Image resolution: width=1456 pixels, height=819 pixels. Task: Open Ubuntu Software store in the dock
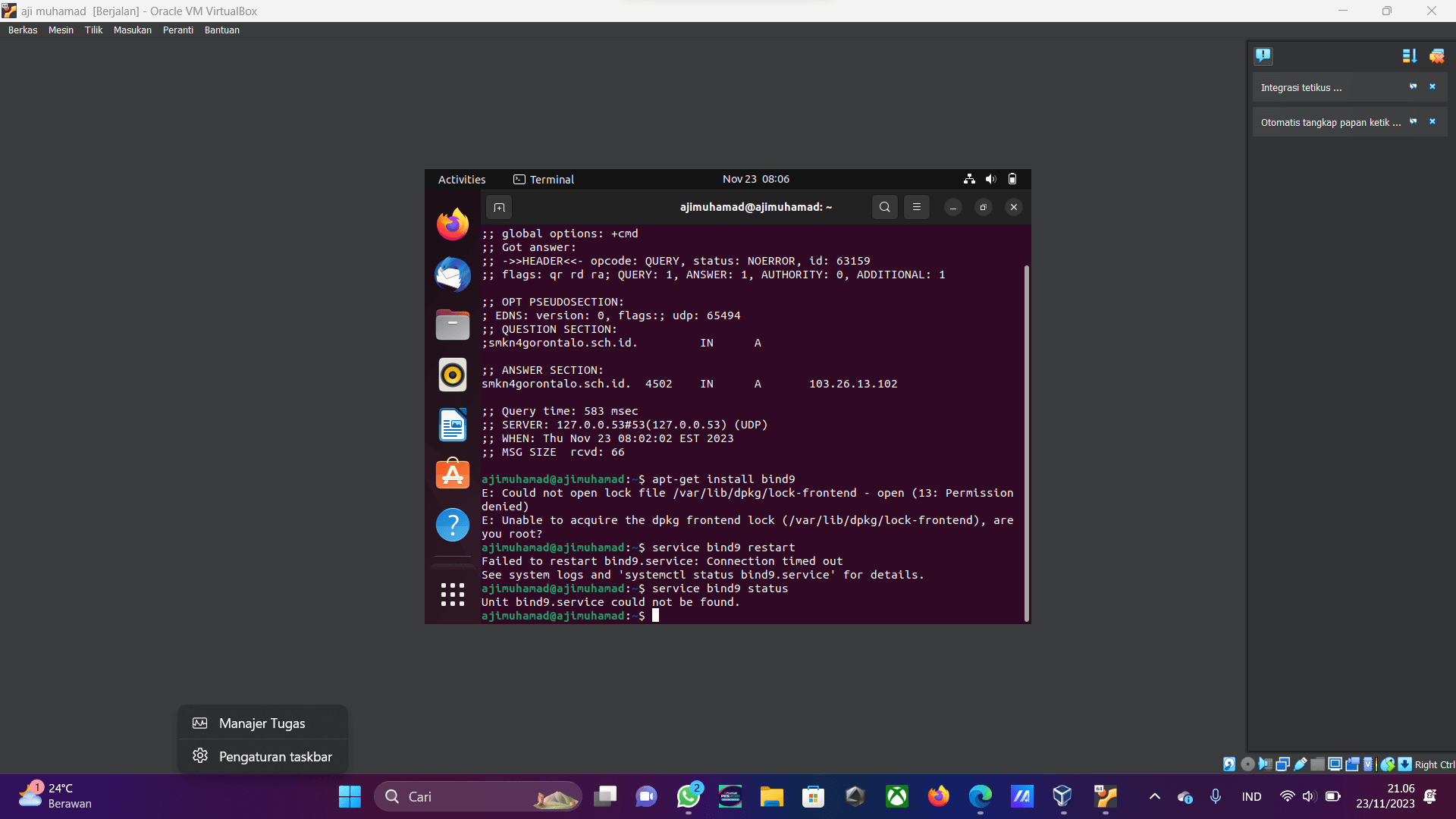coord(453,475)
